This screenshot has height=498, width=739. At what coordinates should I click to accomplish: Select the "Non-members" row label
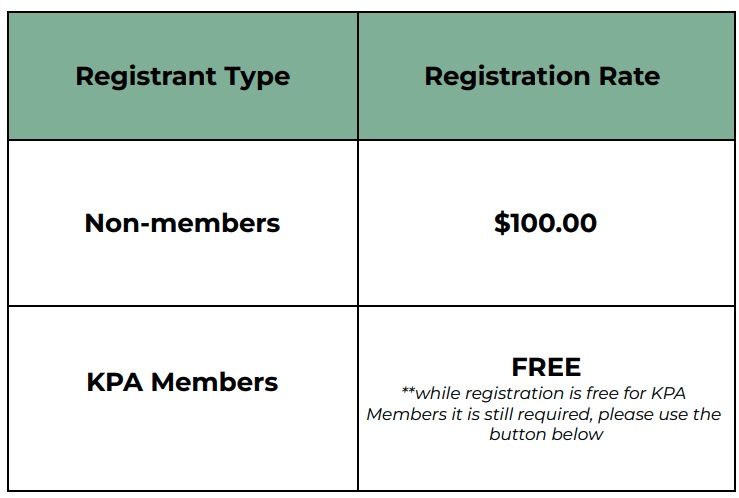pos(182,222)
